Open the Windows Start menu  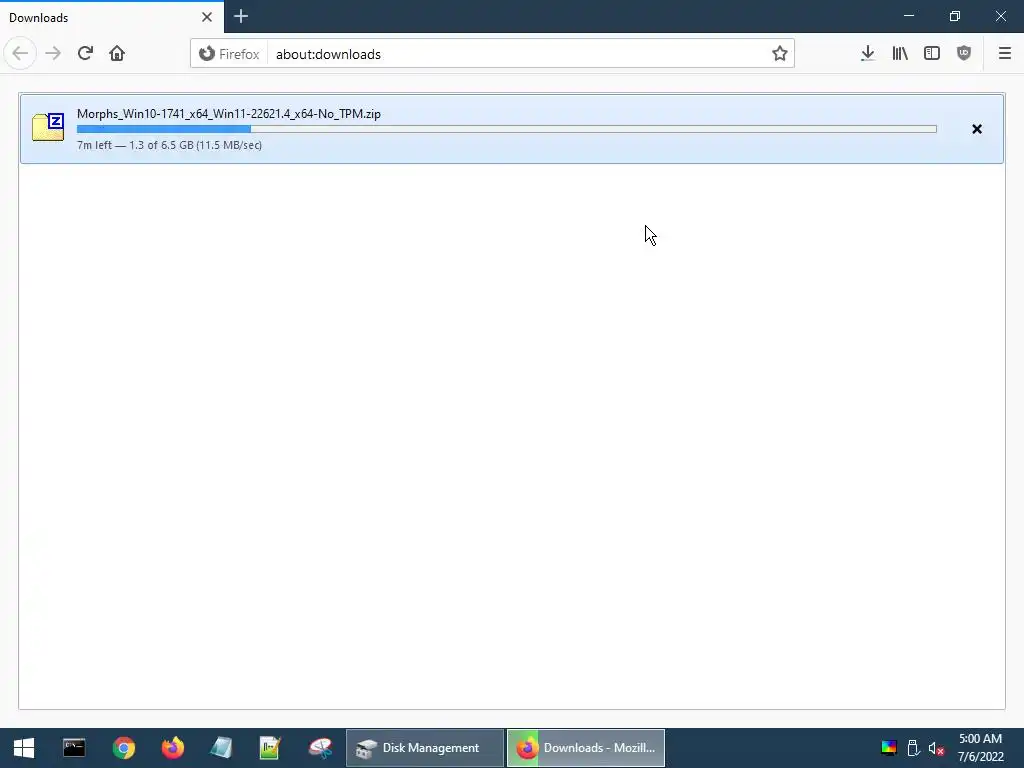point(24,748)
